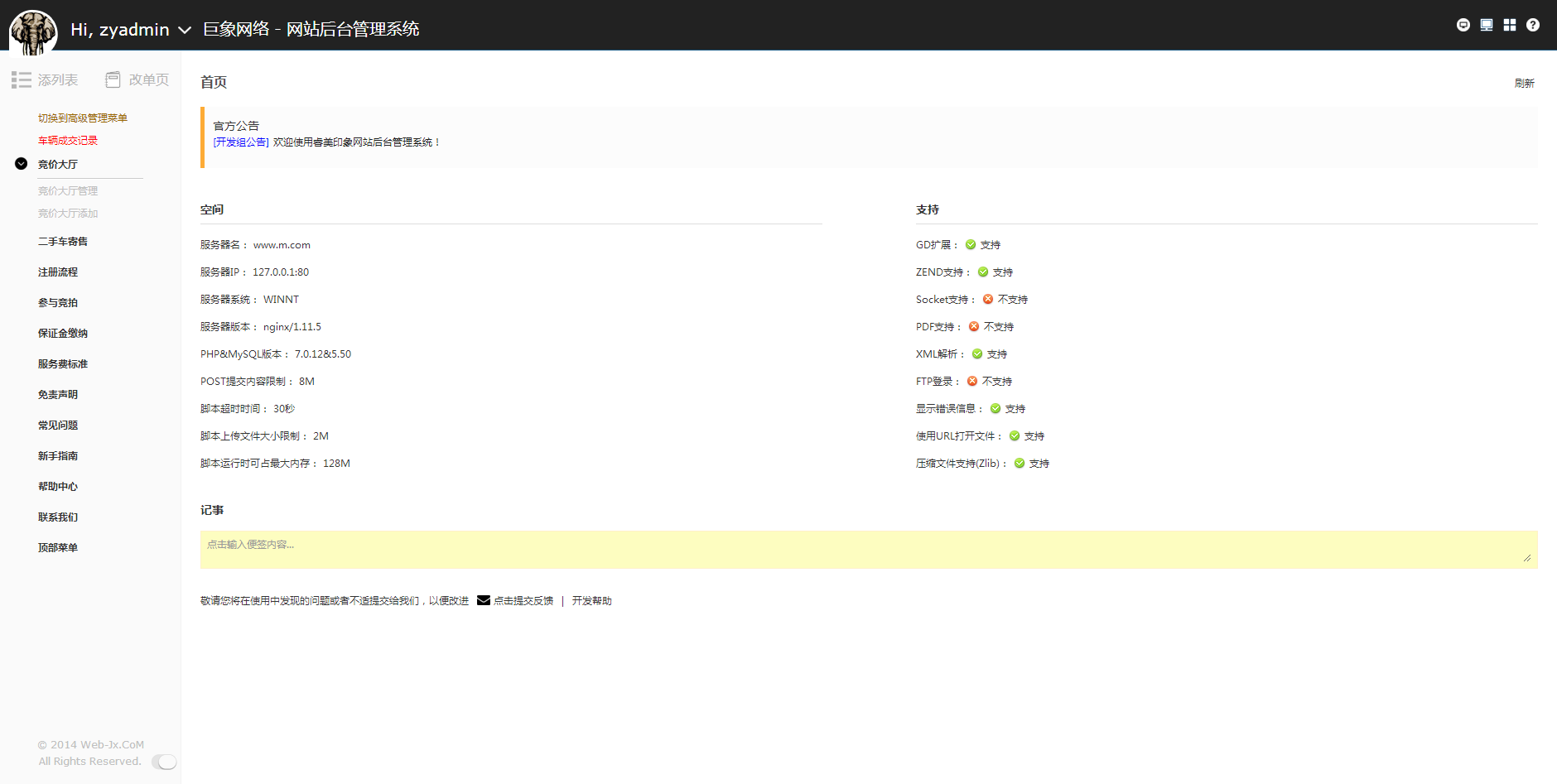The image size is (1557, 784).
Task: Open 二手车寄售 menu item
Action: pos(63,242)
